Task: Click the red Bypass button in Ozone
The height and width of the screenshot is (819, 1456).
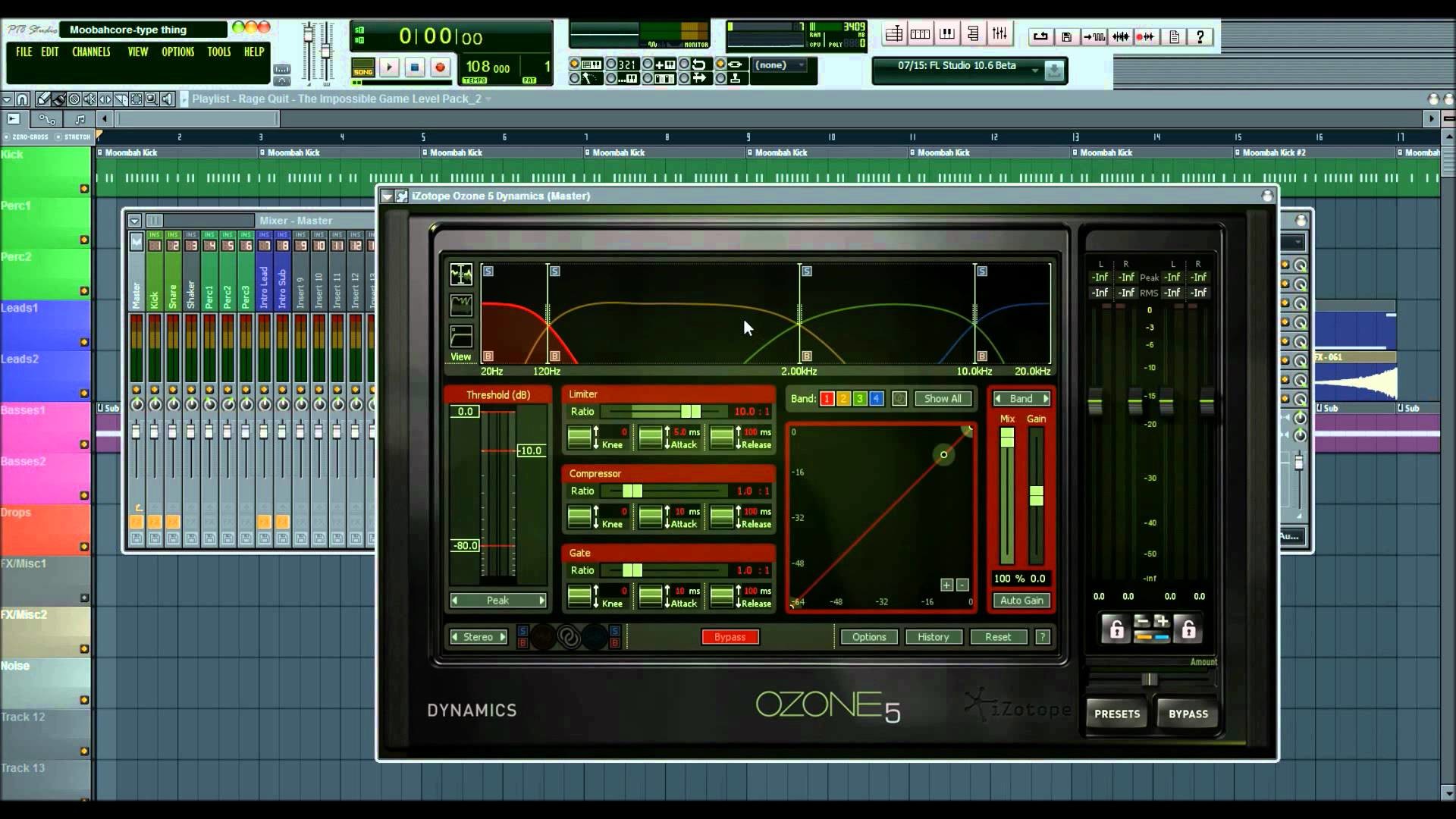Action: pyautogui.click(x=730, y=637)
